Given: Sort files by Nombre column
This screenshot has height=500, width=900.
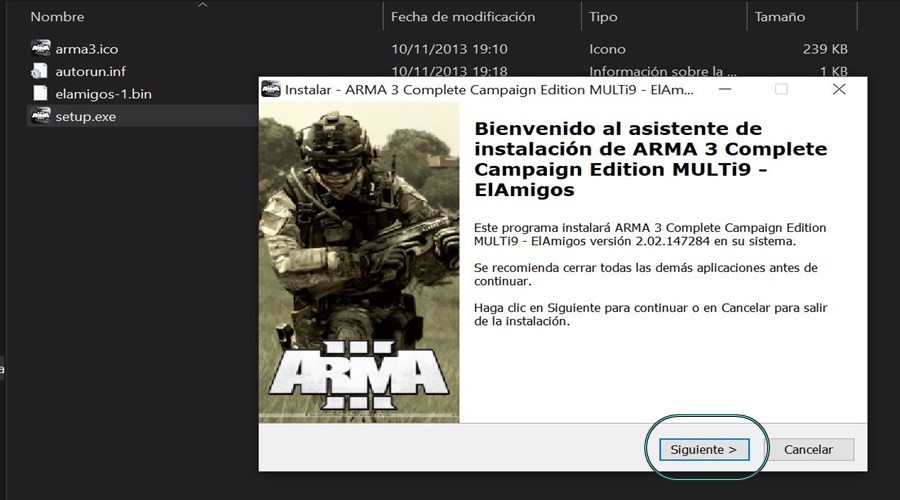Looking at the screenshot, I should [57, 17].
